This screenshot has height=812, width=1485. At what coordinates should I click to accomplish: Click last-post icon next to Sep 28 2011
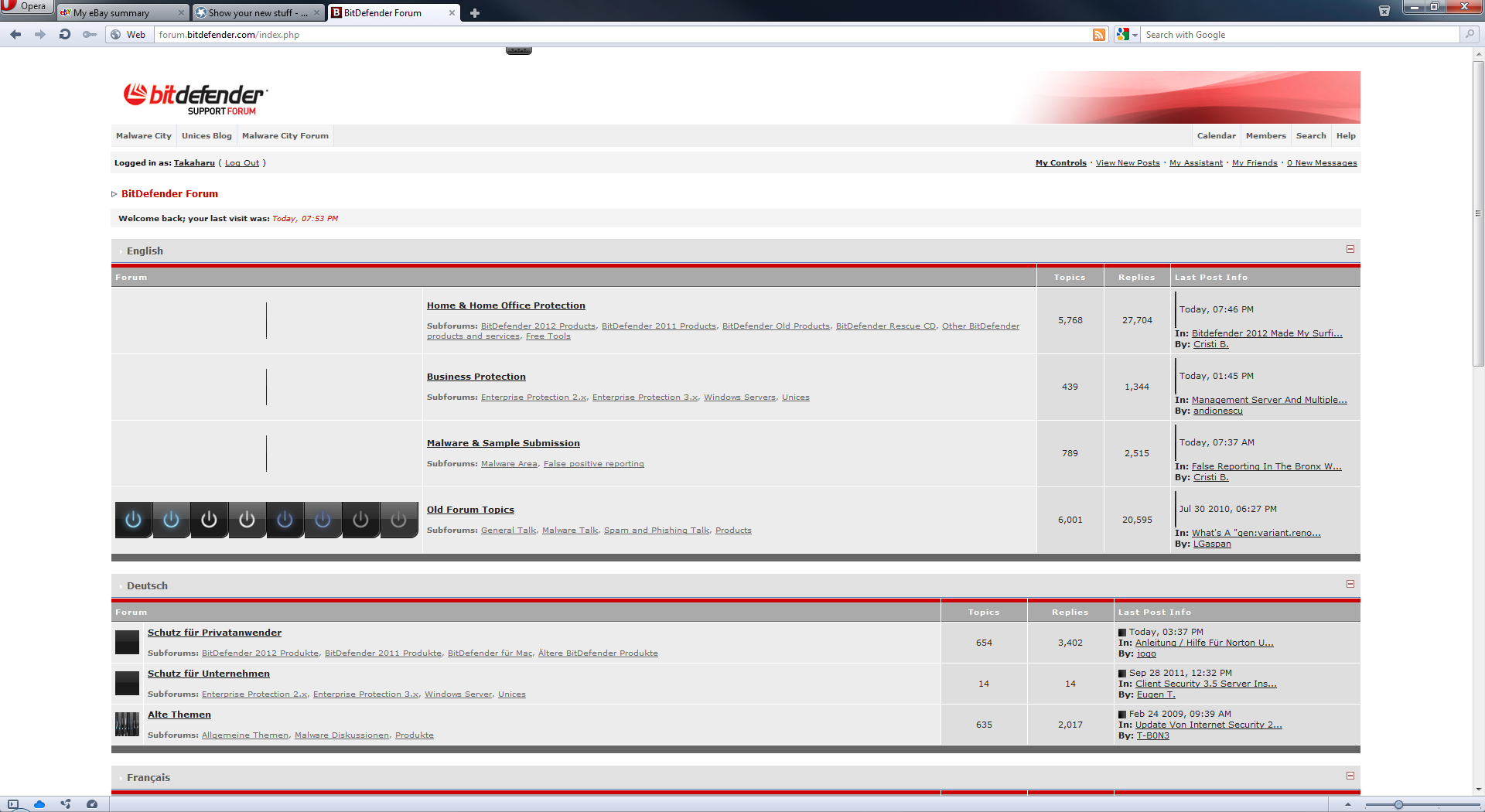pyautogui.click(x=1122, y=674)
